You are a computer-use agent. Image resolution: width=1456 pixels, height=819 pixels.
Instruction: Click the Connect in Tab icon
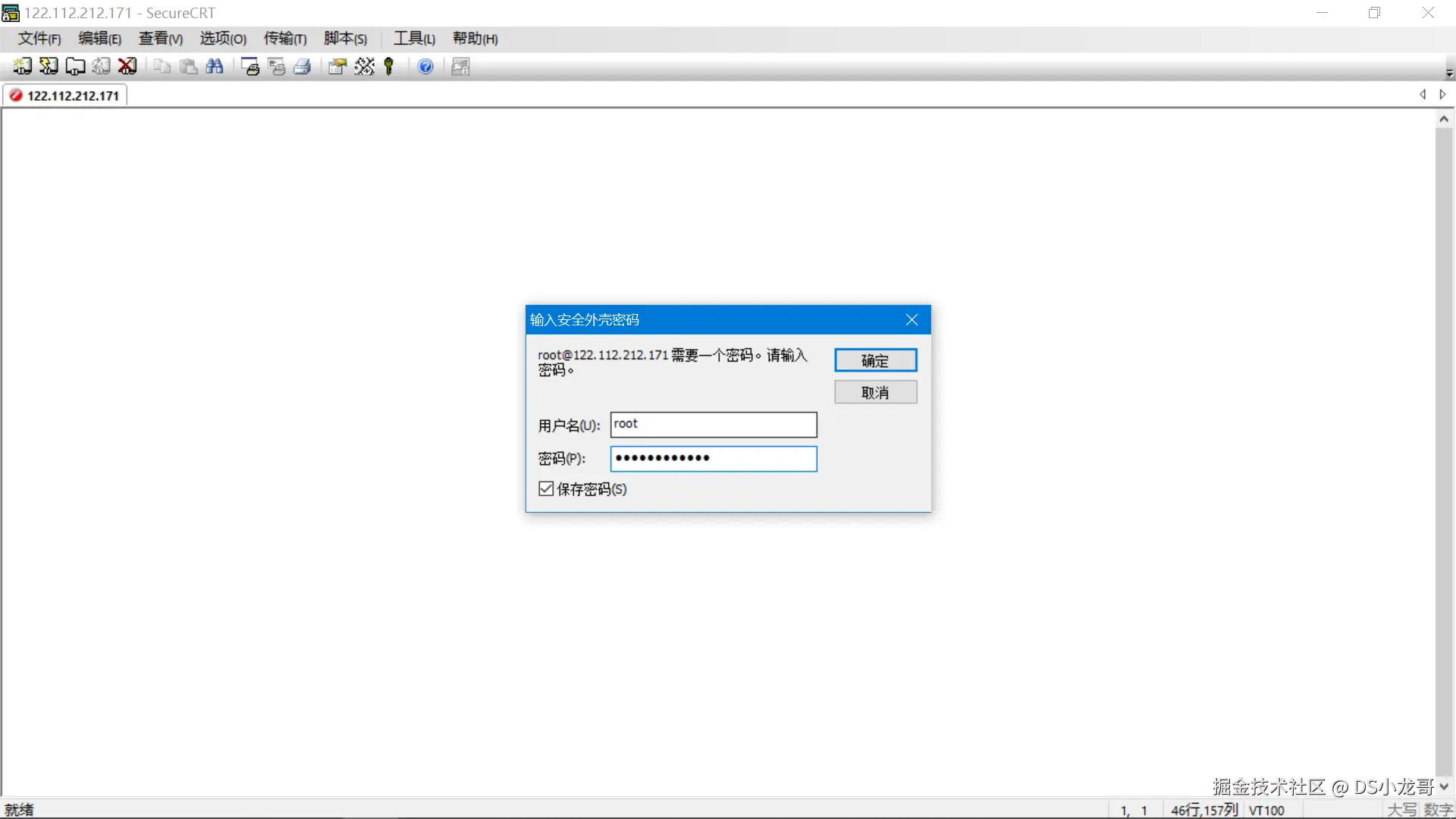point(75,67)
